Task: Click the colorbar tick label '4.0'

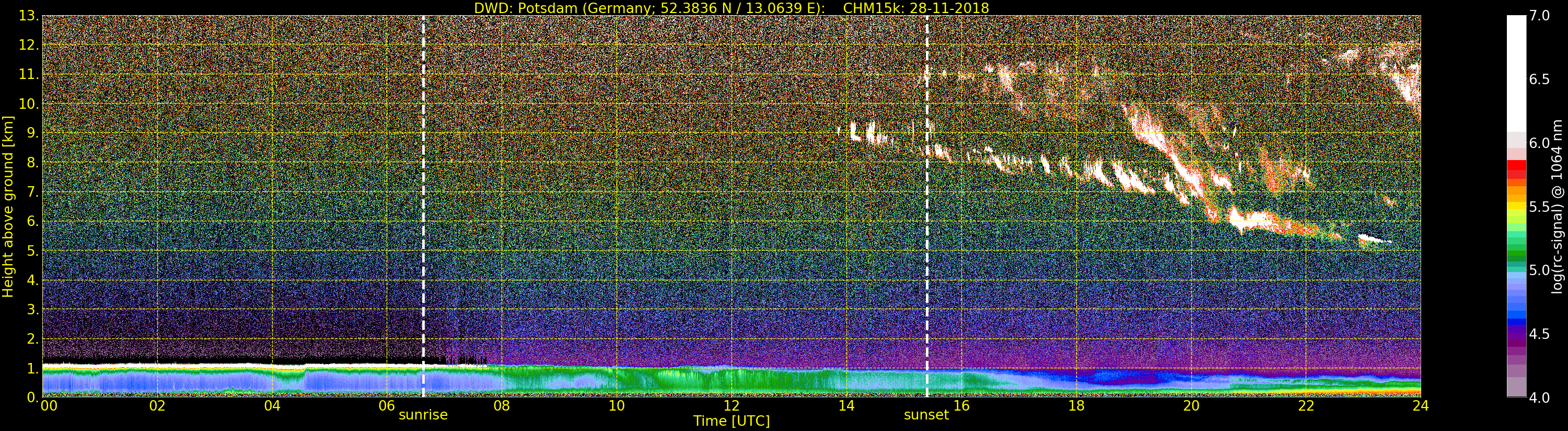Action: (1539, 398)
